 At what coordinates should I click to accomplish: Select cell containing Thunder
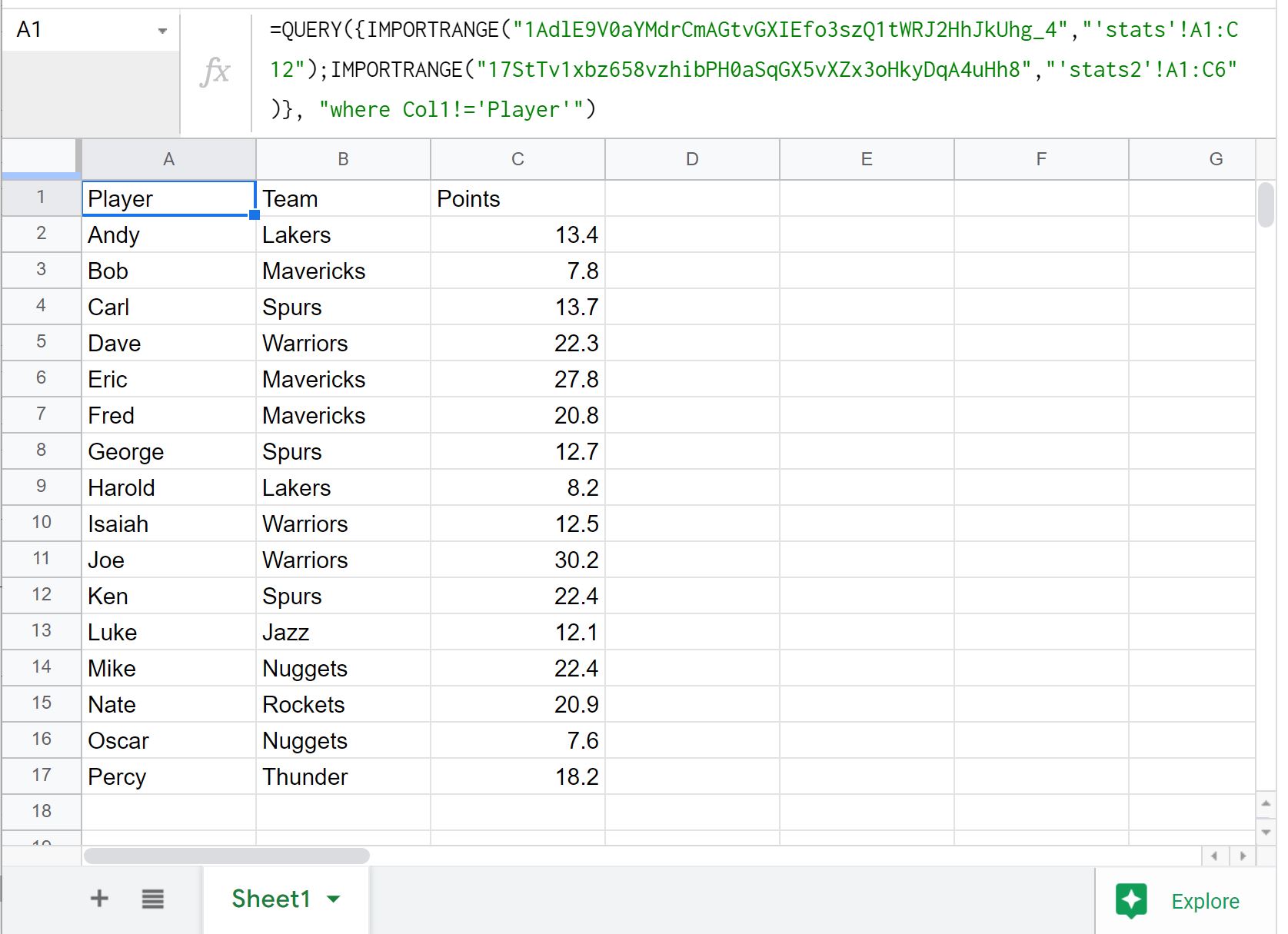point(343,776)
